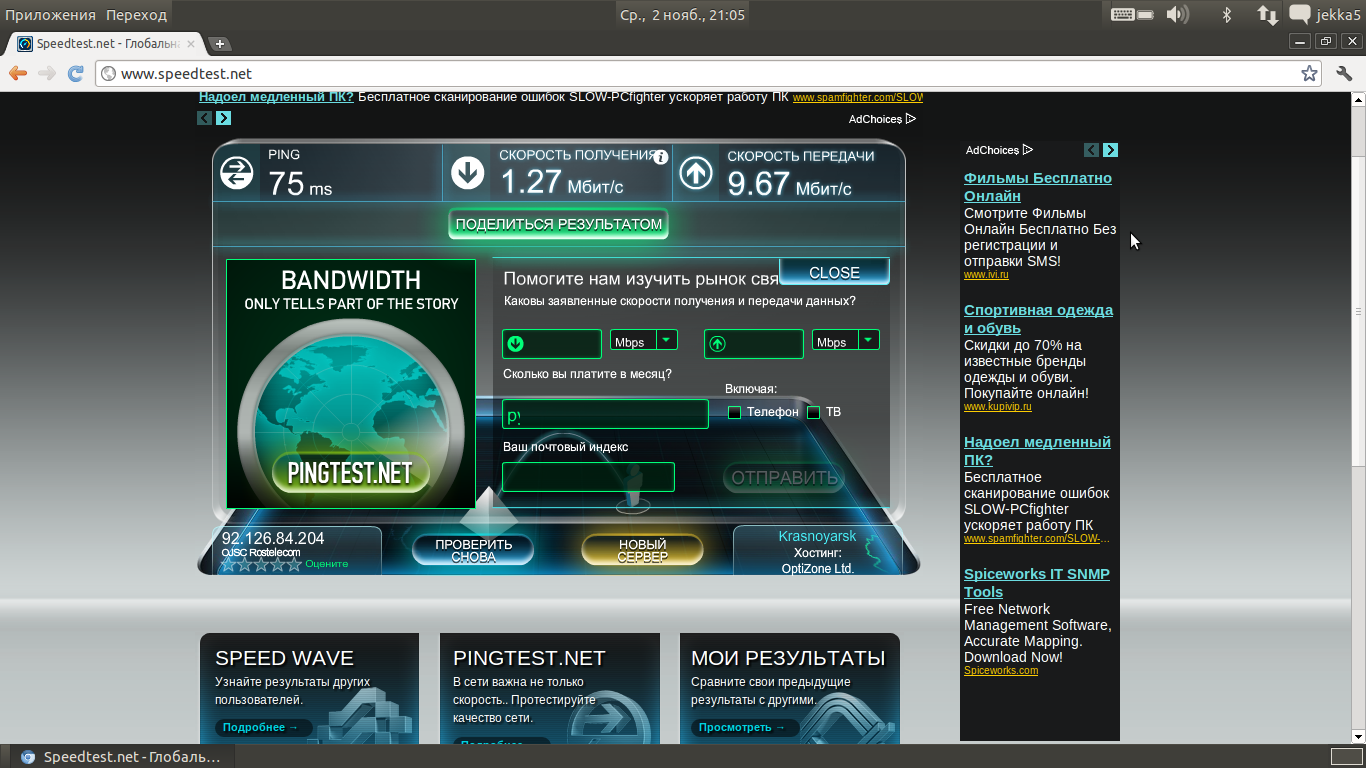
Task: Open the volume speaker icon in panel
Action: click(x=1178, y=14)
